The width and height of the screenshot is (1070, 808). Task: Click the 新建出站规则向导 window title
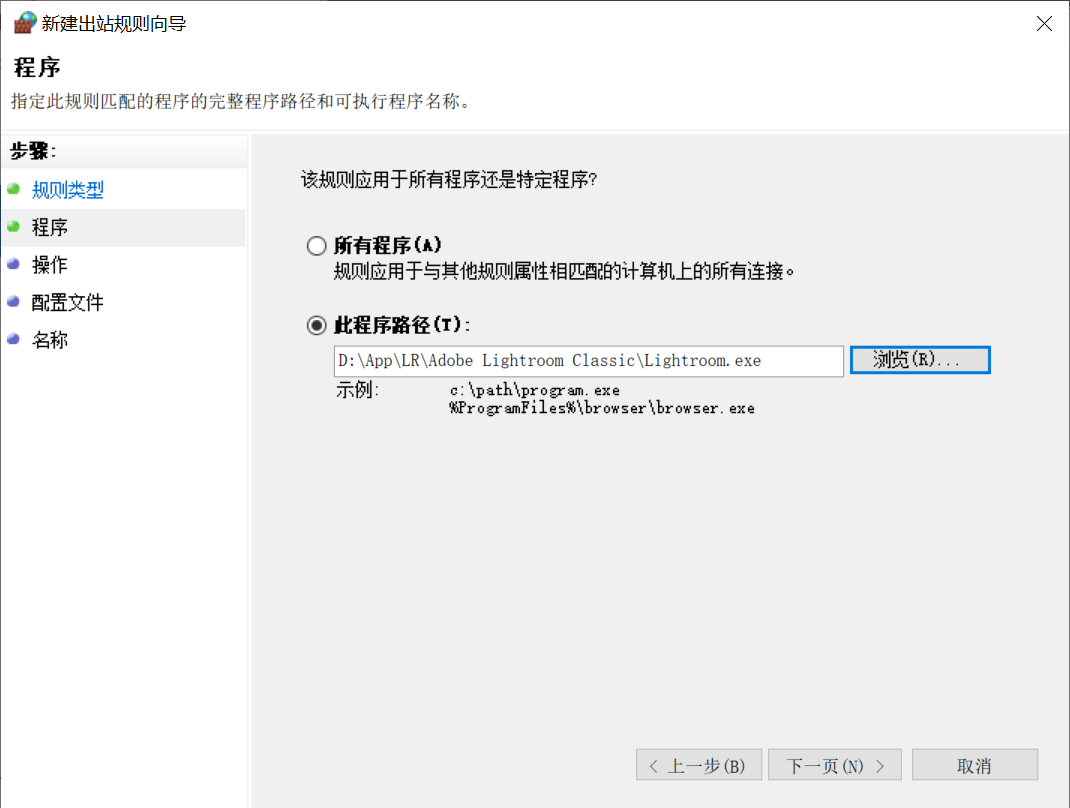(114, 24)
